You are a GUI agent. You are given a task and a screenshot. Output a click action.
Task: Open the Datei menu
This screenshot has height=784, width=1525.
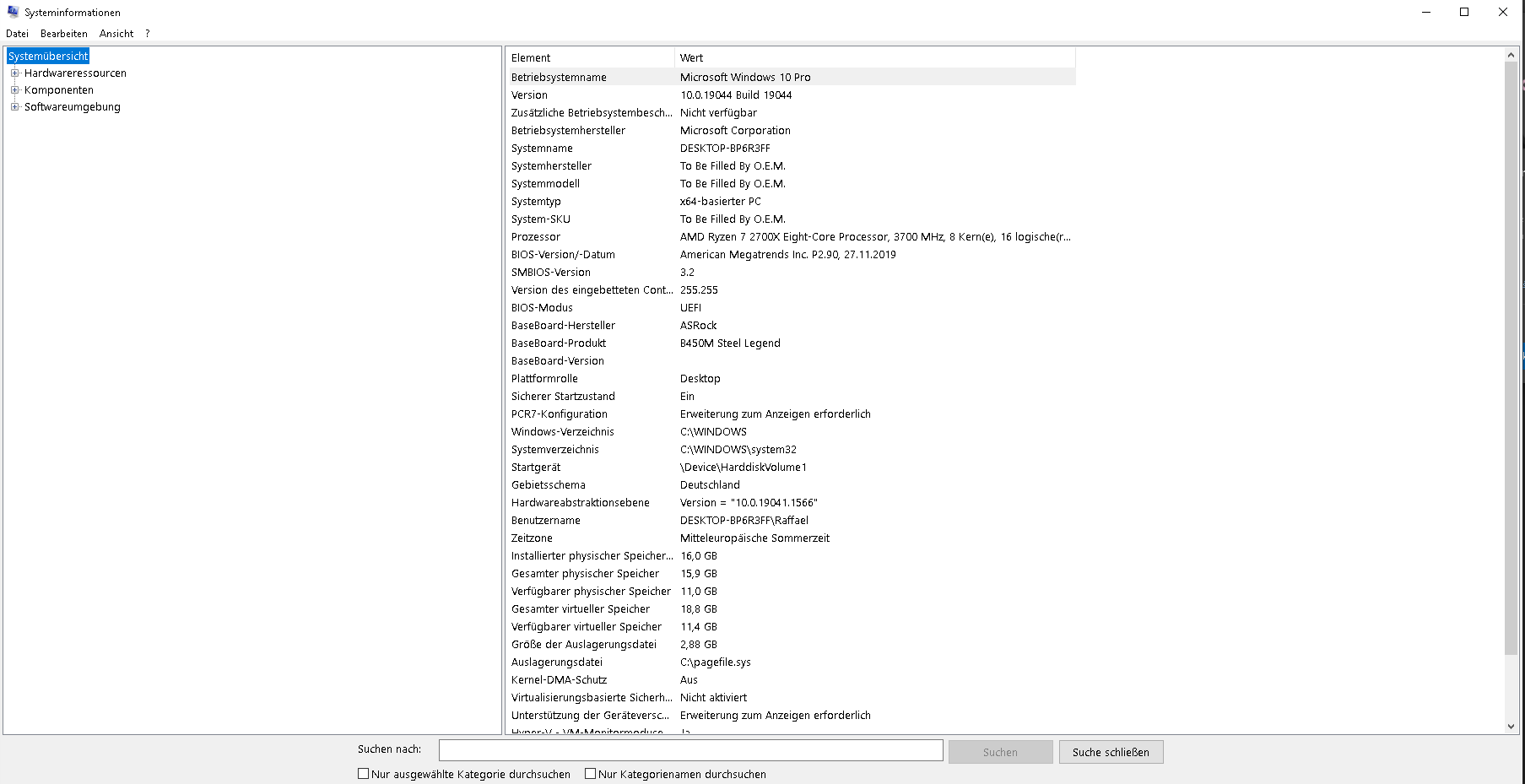coord(17,34)
